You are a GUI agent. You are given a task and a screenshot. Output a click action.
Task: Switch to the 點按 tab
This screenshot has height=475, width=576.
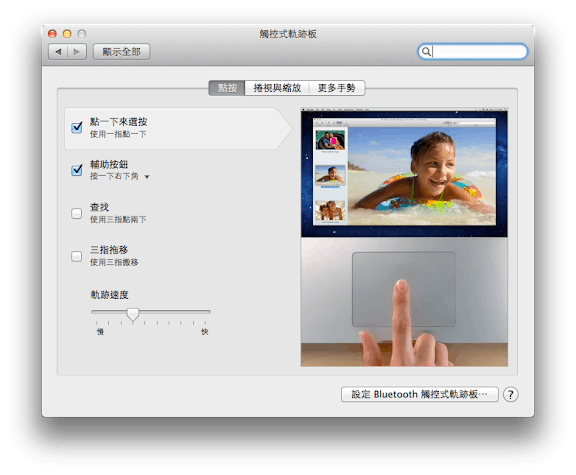[227, 88]
